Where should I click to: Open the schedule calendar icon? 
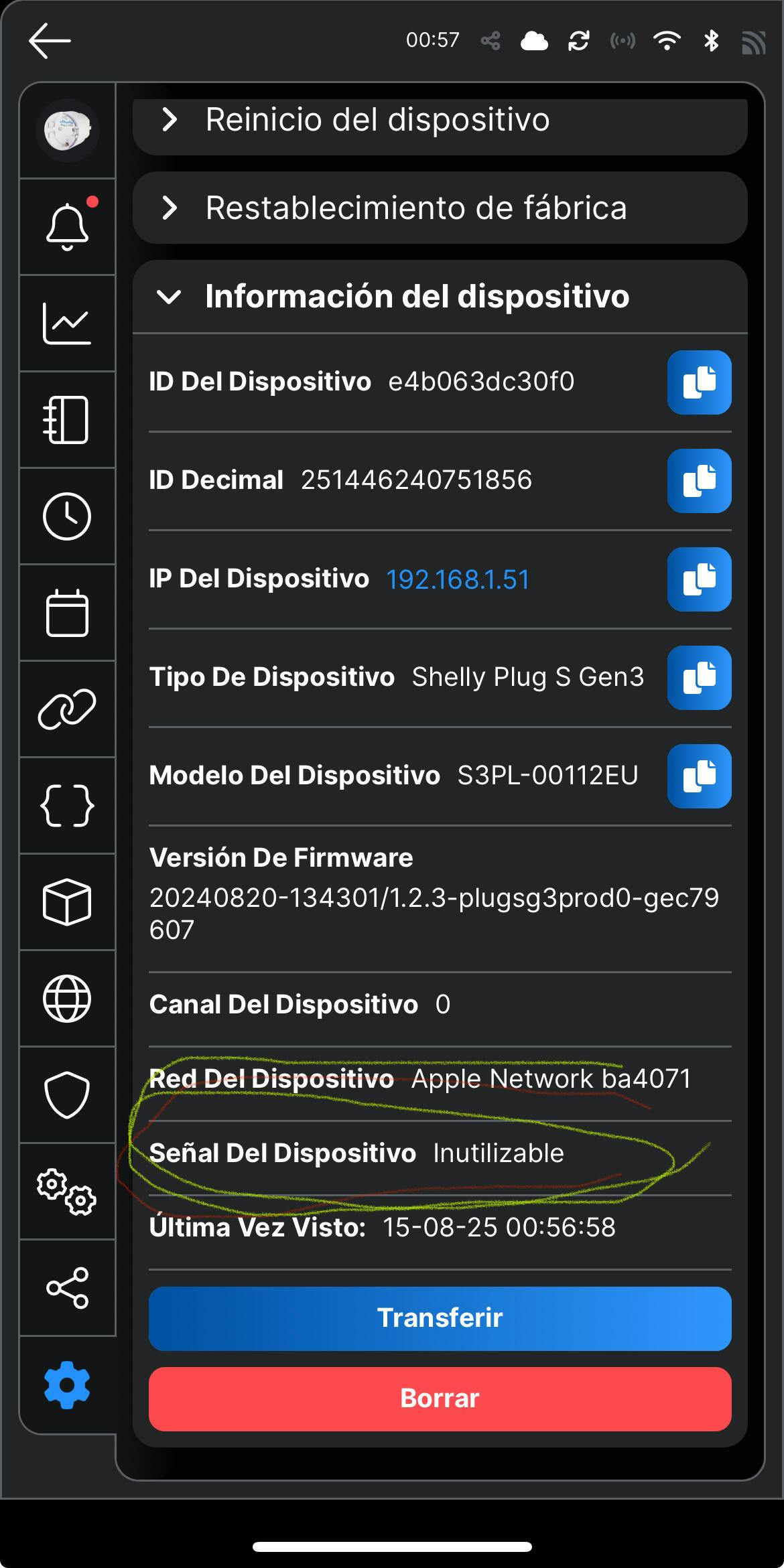click(x=67, y=613)
